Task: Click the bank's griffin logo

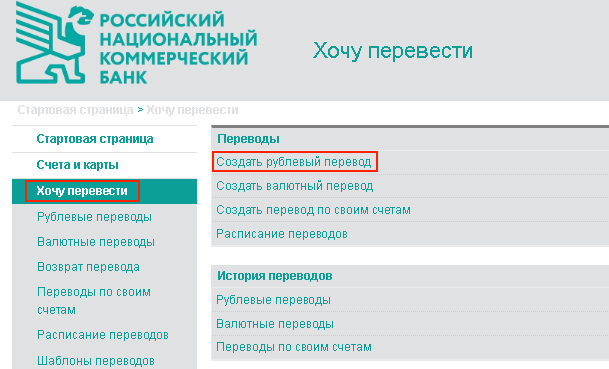Action: point(54,43)
